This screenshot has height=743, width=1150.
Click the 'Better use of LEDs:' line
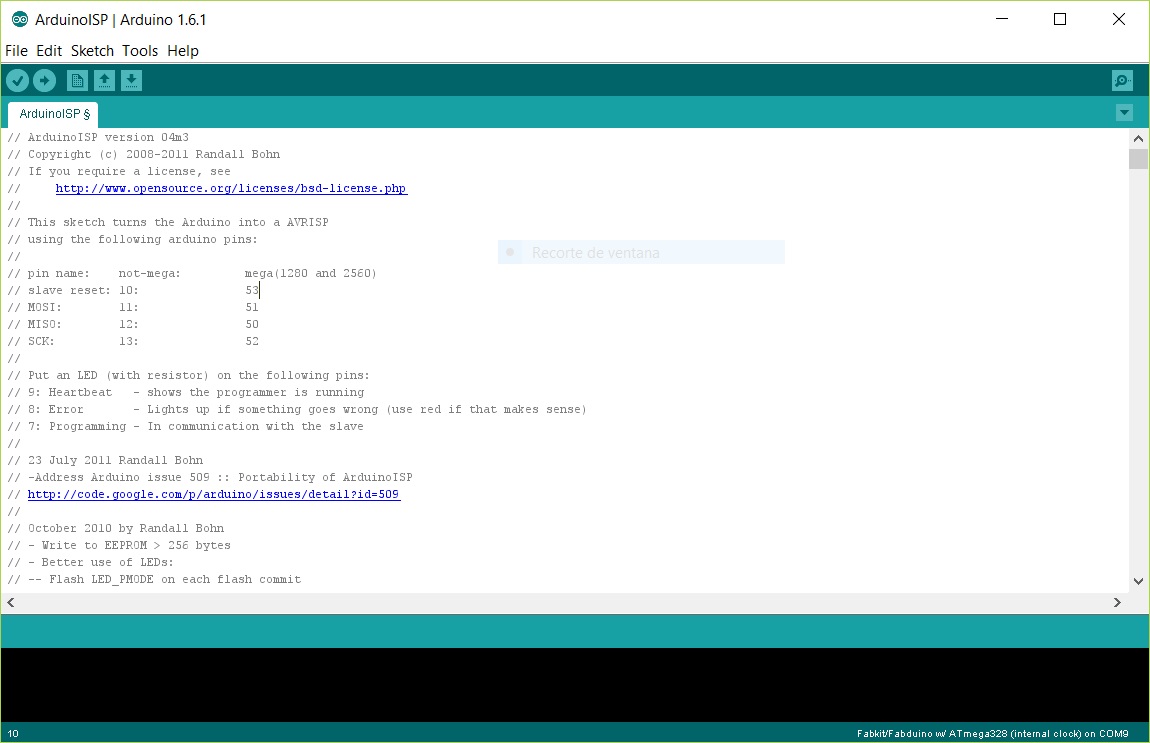(x=90, y=562)
